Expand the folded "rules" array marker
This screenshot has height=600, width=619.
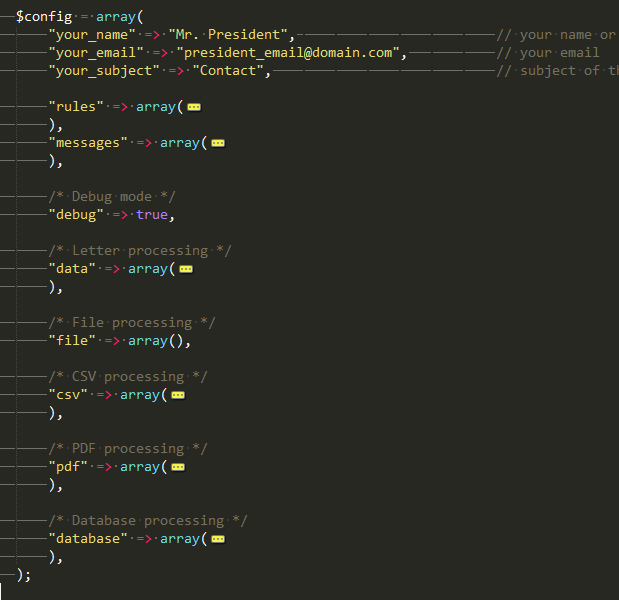(194, 107)
